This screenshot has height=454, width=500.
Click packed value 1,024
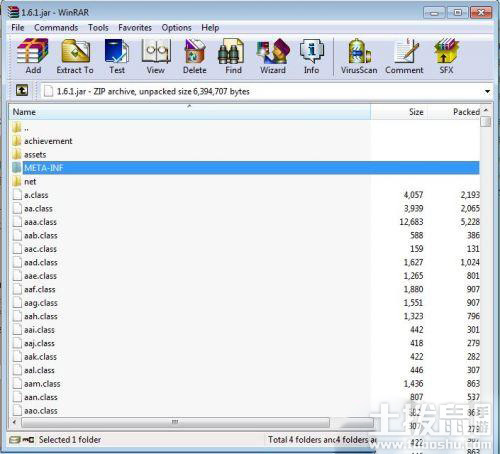click(470, 262)
